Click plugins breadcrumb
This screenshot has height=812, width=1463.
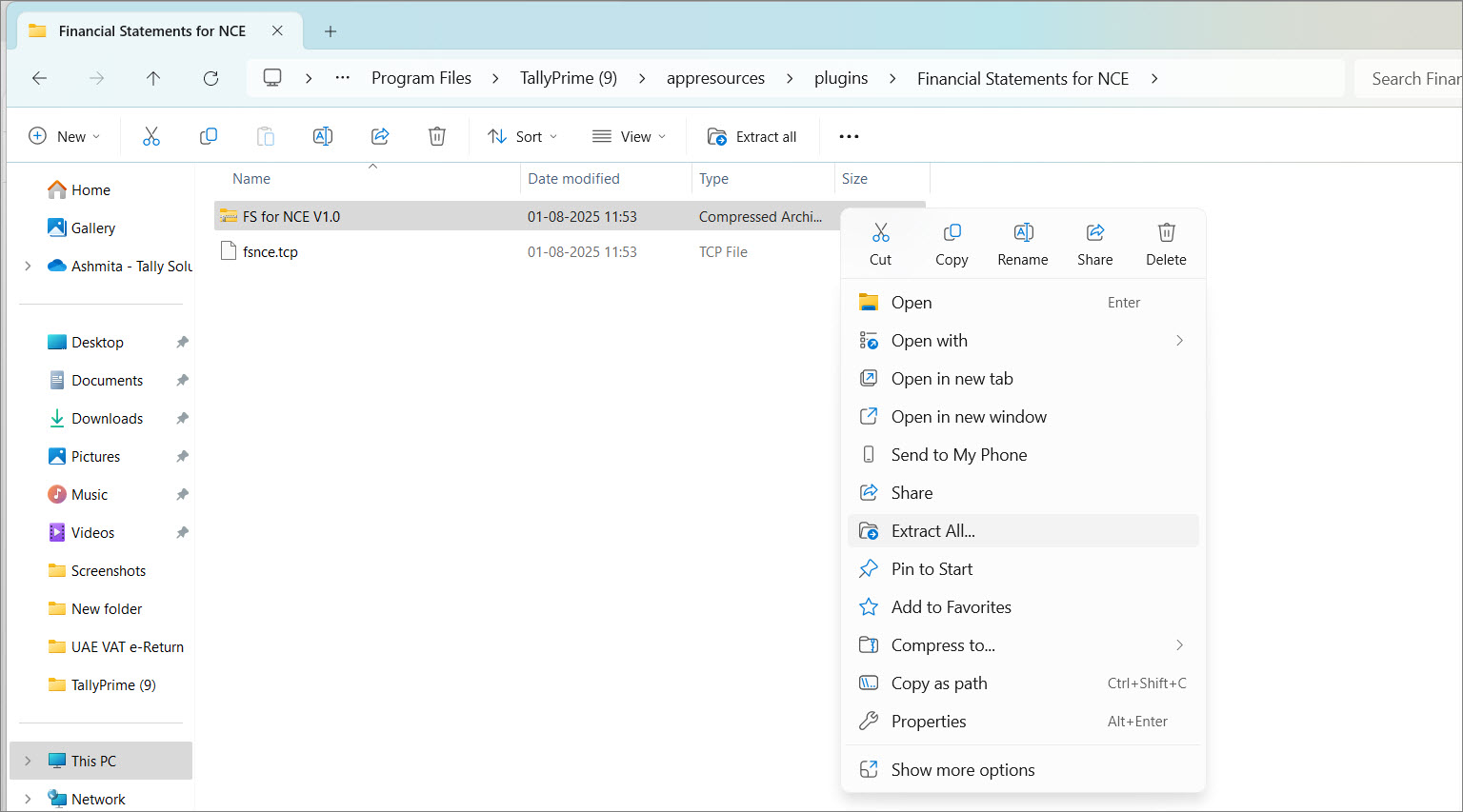(x=841, y=78)
